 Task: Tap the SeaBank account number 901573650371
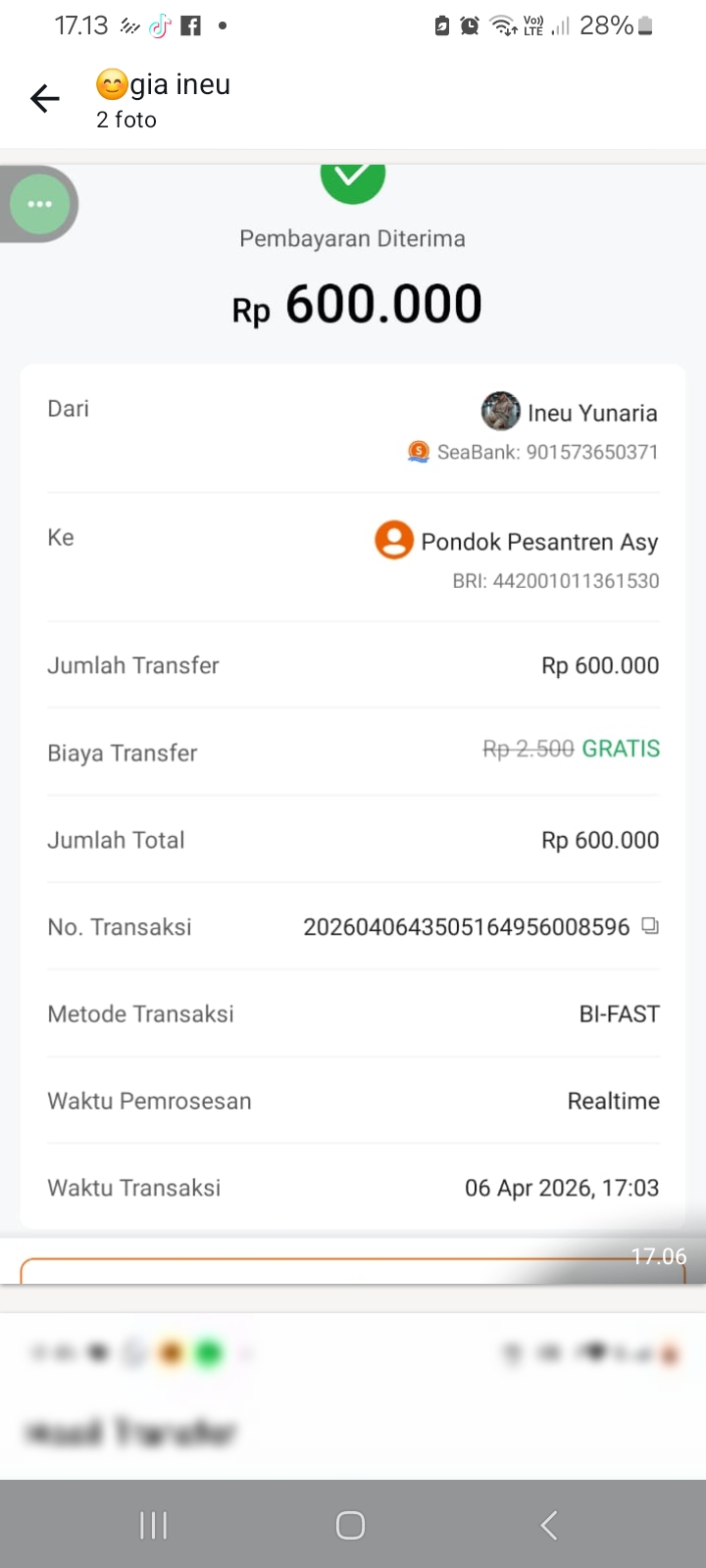pos(592,452)
